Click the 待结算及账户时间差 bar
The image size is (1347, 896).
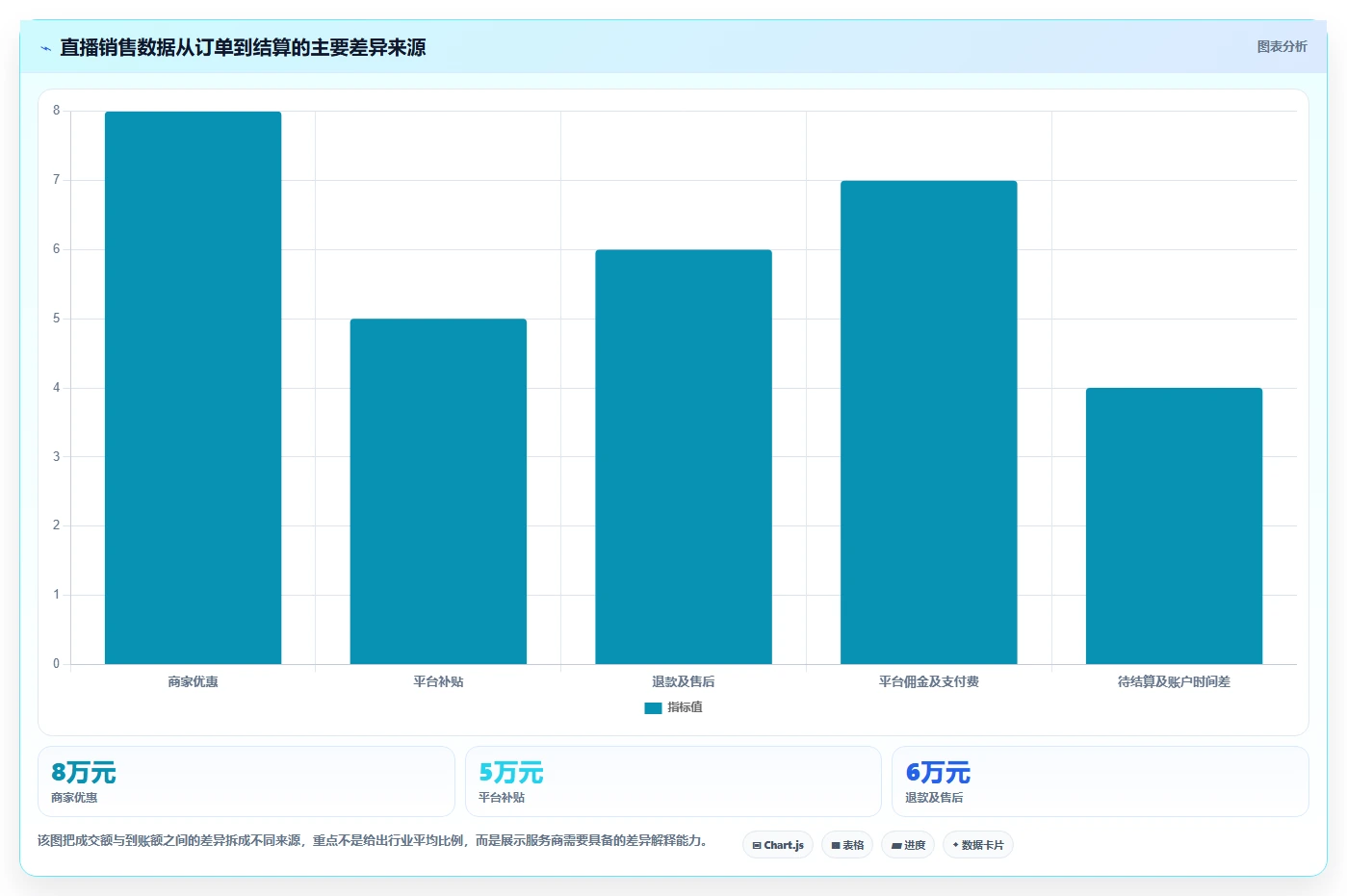click(1174, 525)
